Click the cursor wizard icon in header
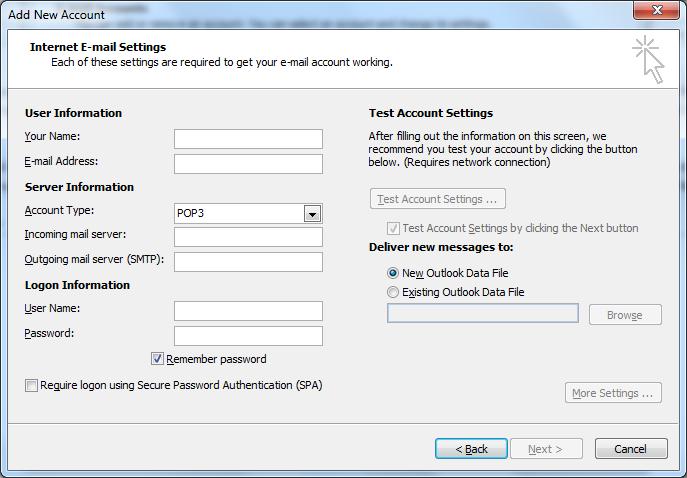687x478 pixels. coord(648,60)
